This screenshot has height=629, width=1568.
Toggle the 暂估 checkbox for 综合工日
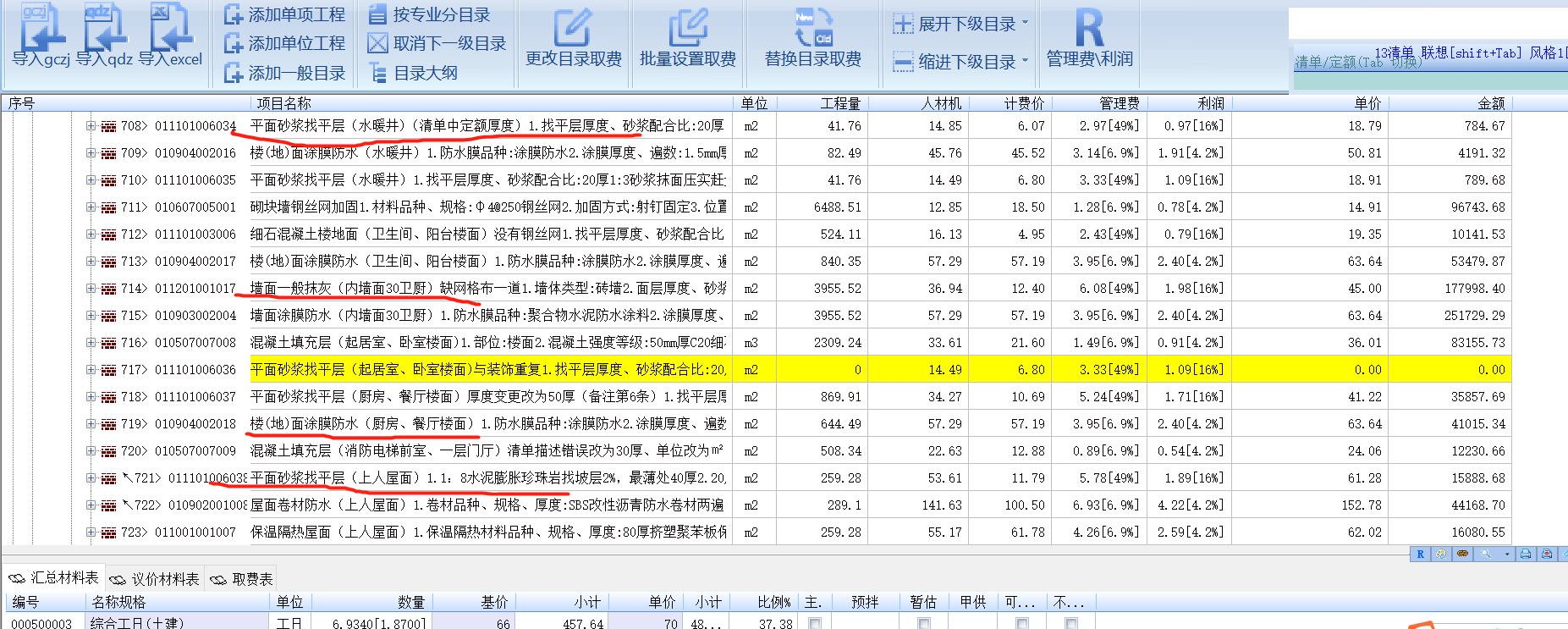[924, 624]
